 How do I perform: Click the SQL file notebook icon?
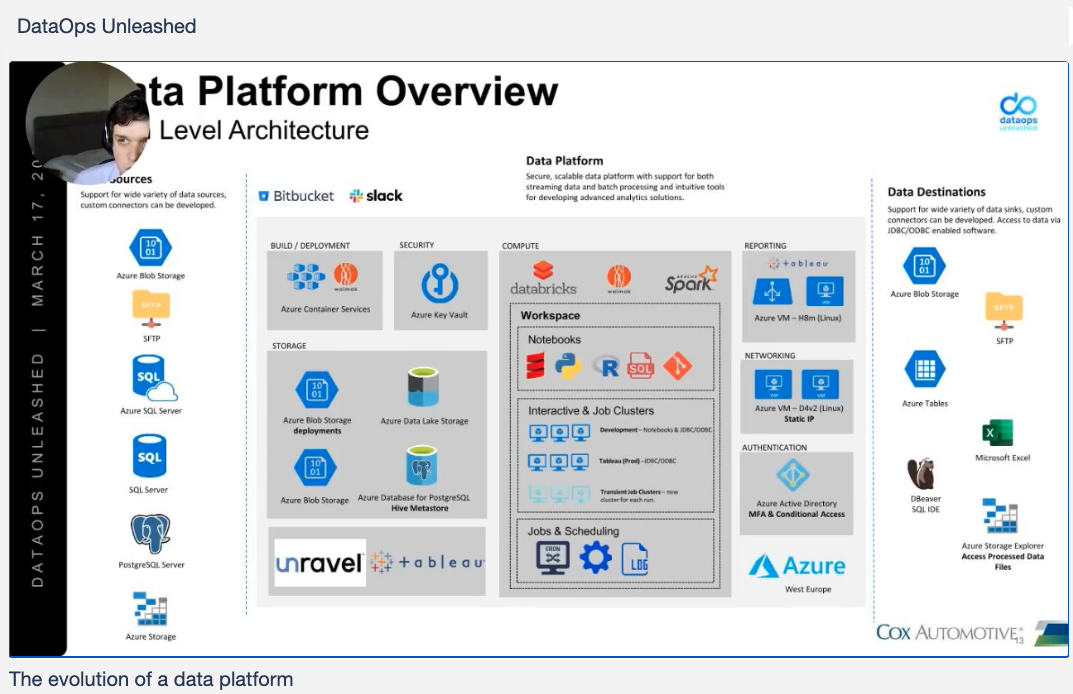point(641,366)
